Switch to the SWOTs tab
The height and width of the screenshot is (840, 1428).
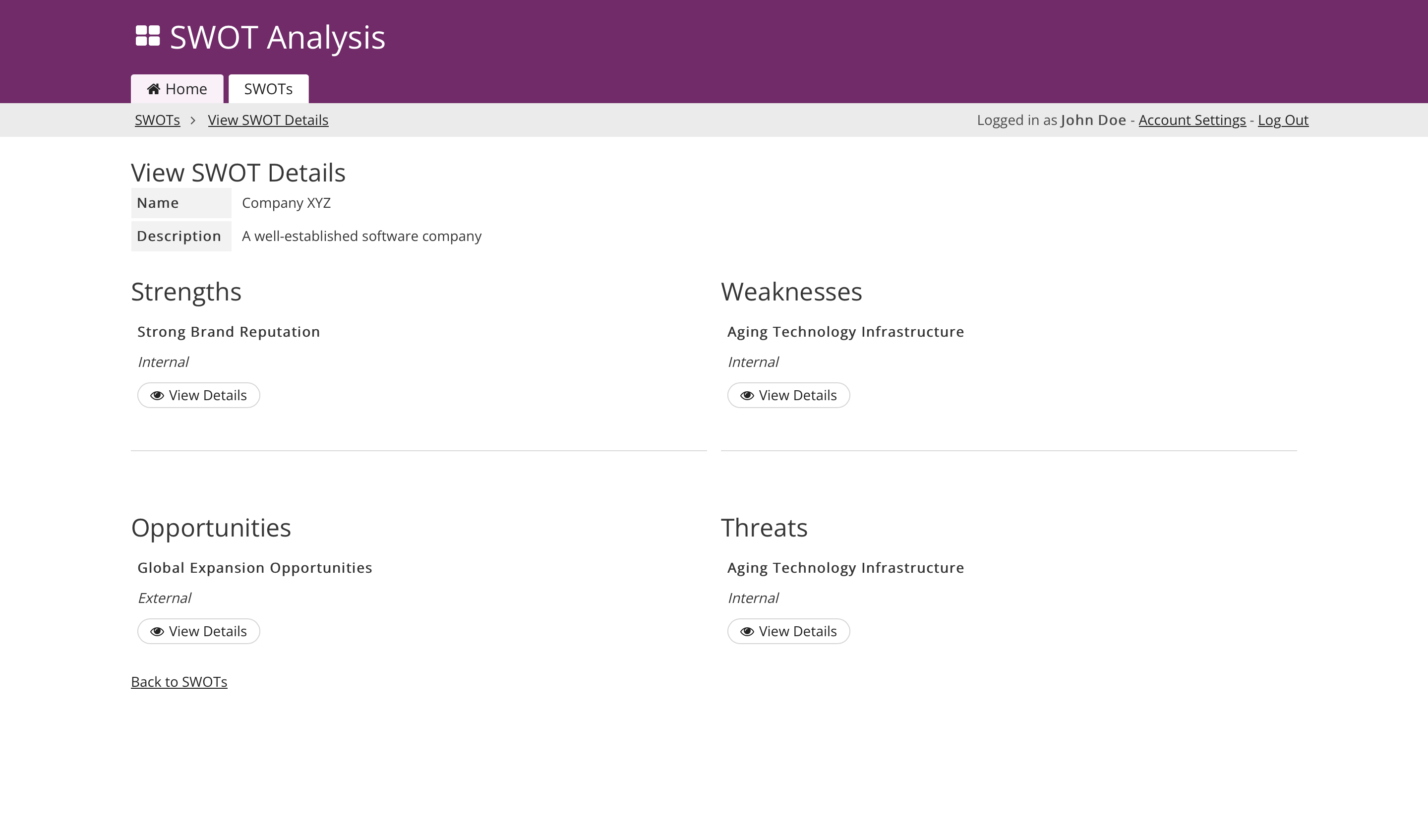click(268, 89)
